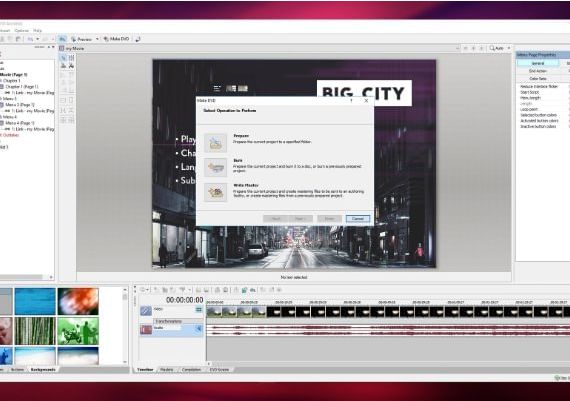Open the Preview button dropdown arrow
The height and width of the screenshot is (401, 570).
[97, 39]
